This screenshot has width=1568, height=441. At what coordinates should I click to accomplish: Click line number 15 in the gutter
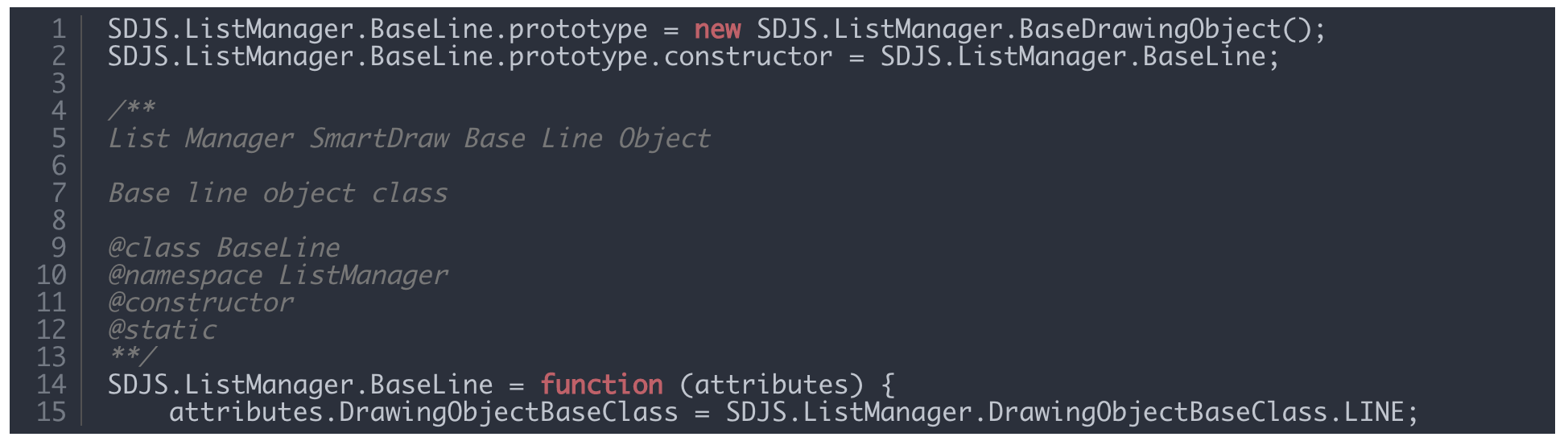coord(52,413)
